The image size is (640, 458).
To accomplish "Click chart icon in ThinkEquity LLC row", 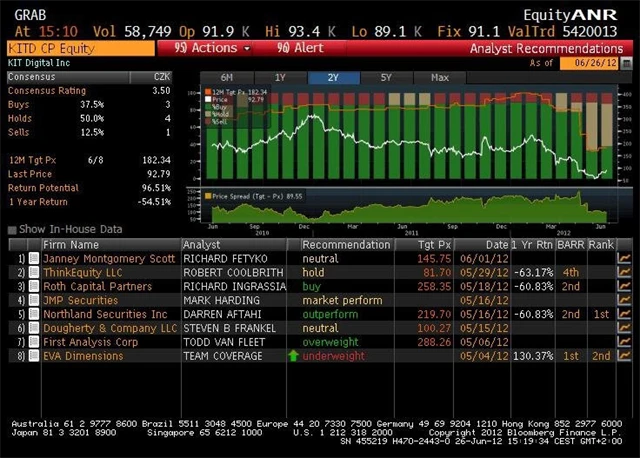I will [x=625, y=272].
